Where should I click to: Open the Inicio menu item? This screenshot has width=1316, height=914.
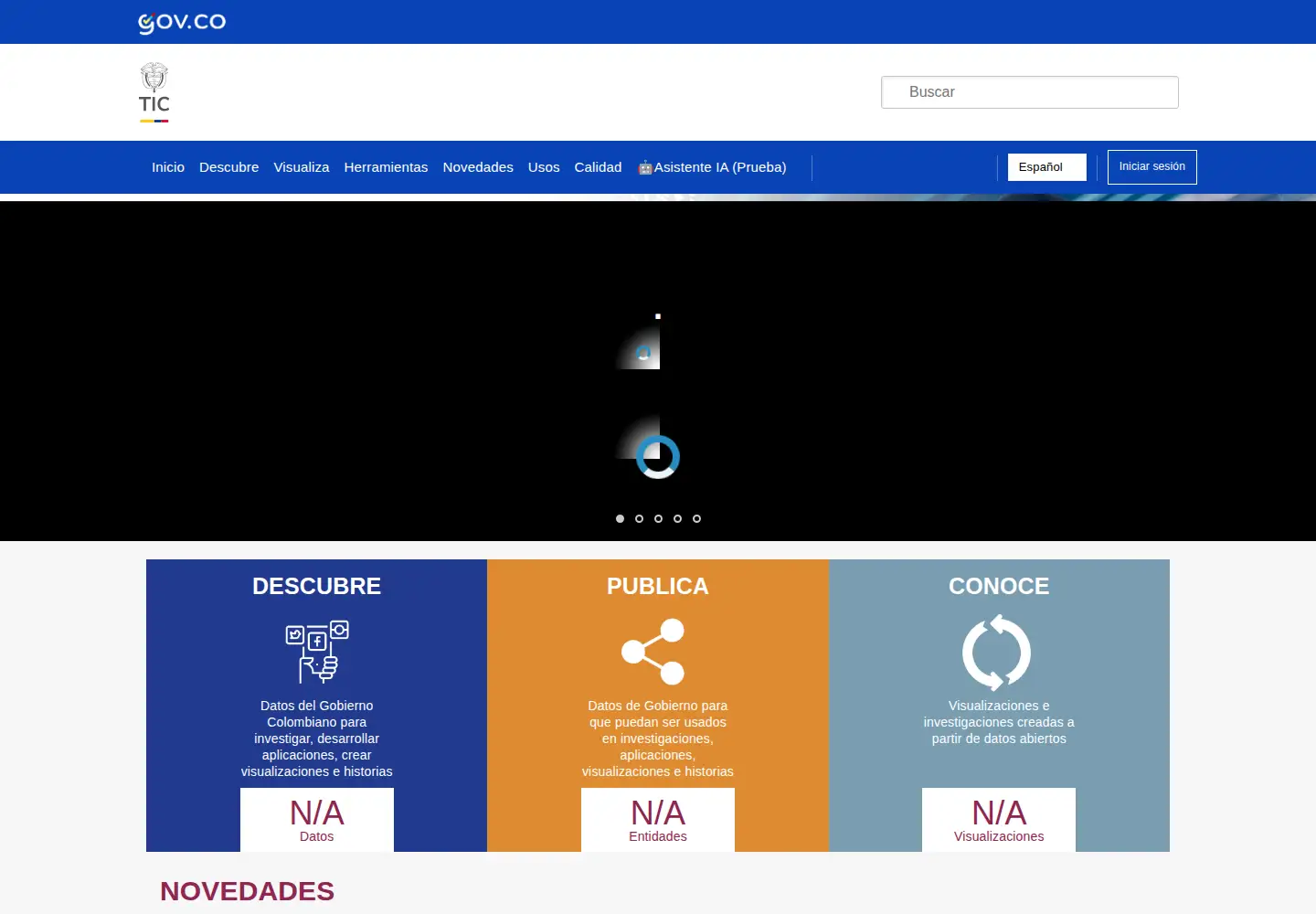click(168, 167)
